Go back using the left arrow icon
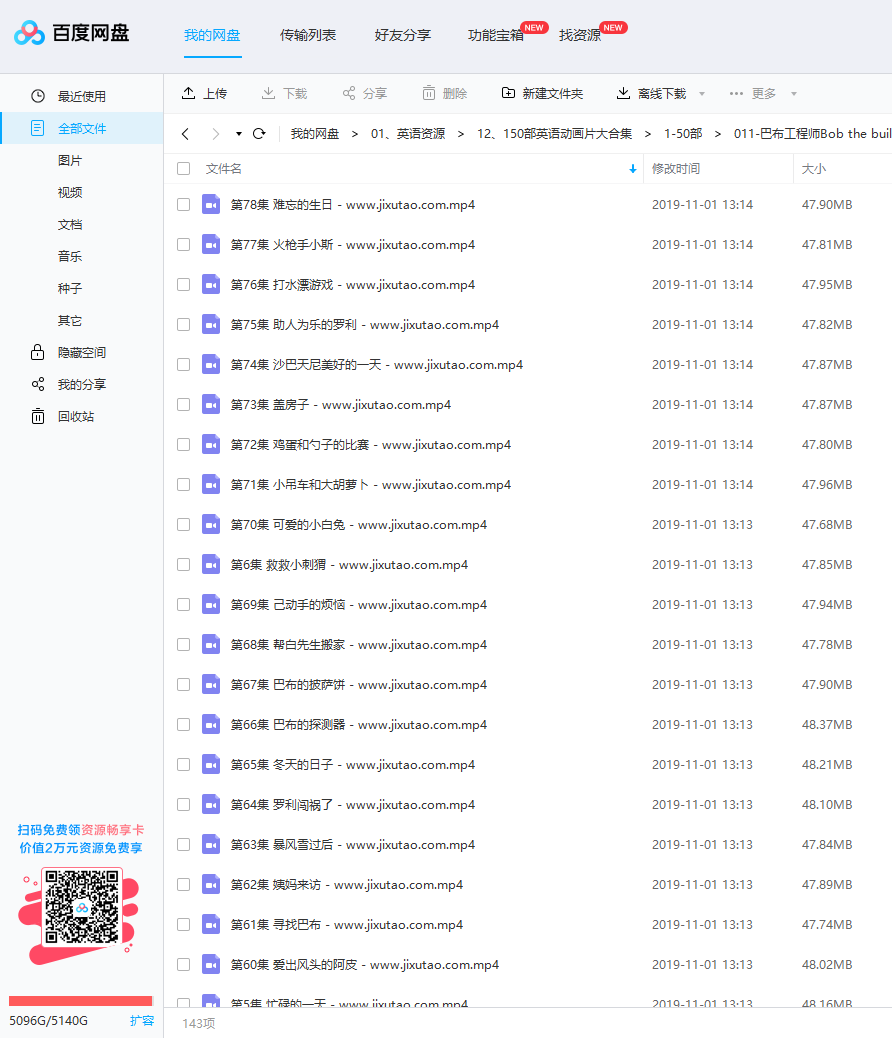Viewport: 892px width, 1038px height. click(185, 133)
